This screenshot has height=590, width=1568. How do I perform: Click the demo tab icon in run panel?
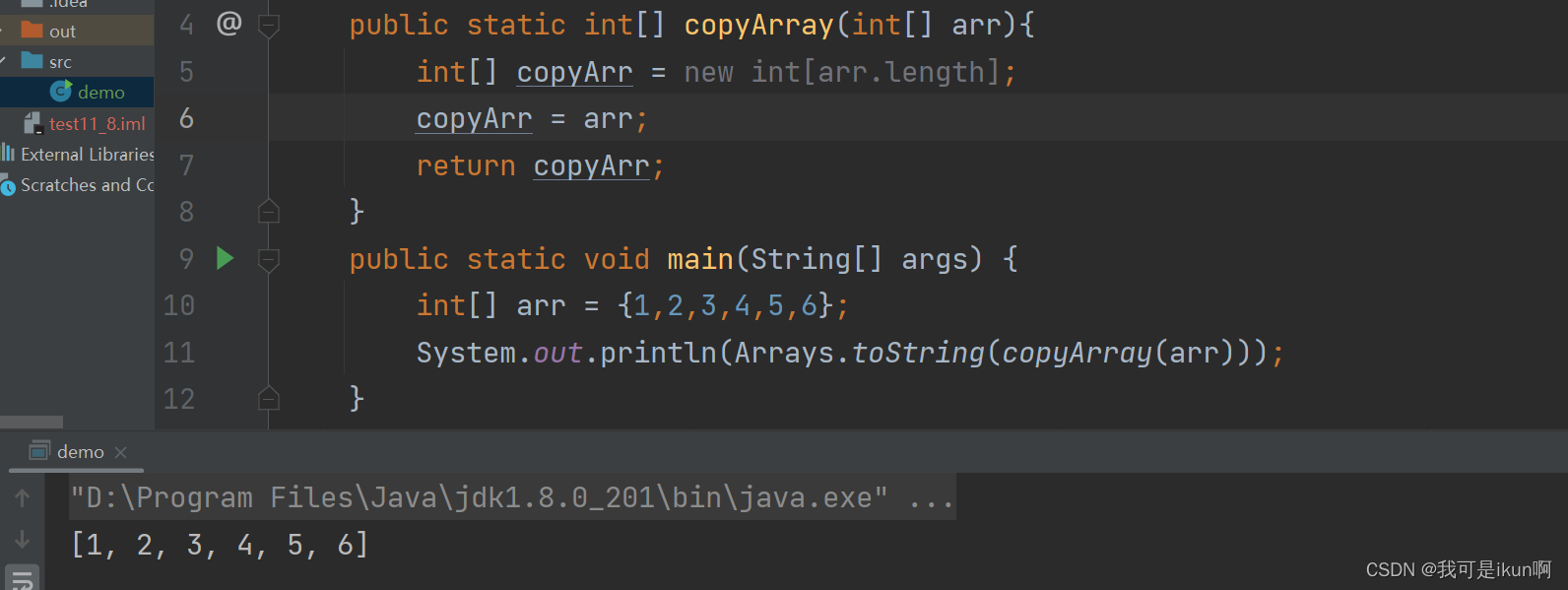pos(39,451)
